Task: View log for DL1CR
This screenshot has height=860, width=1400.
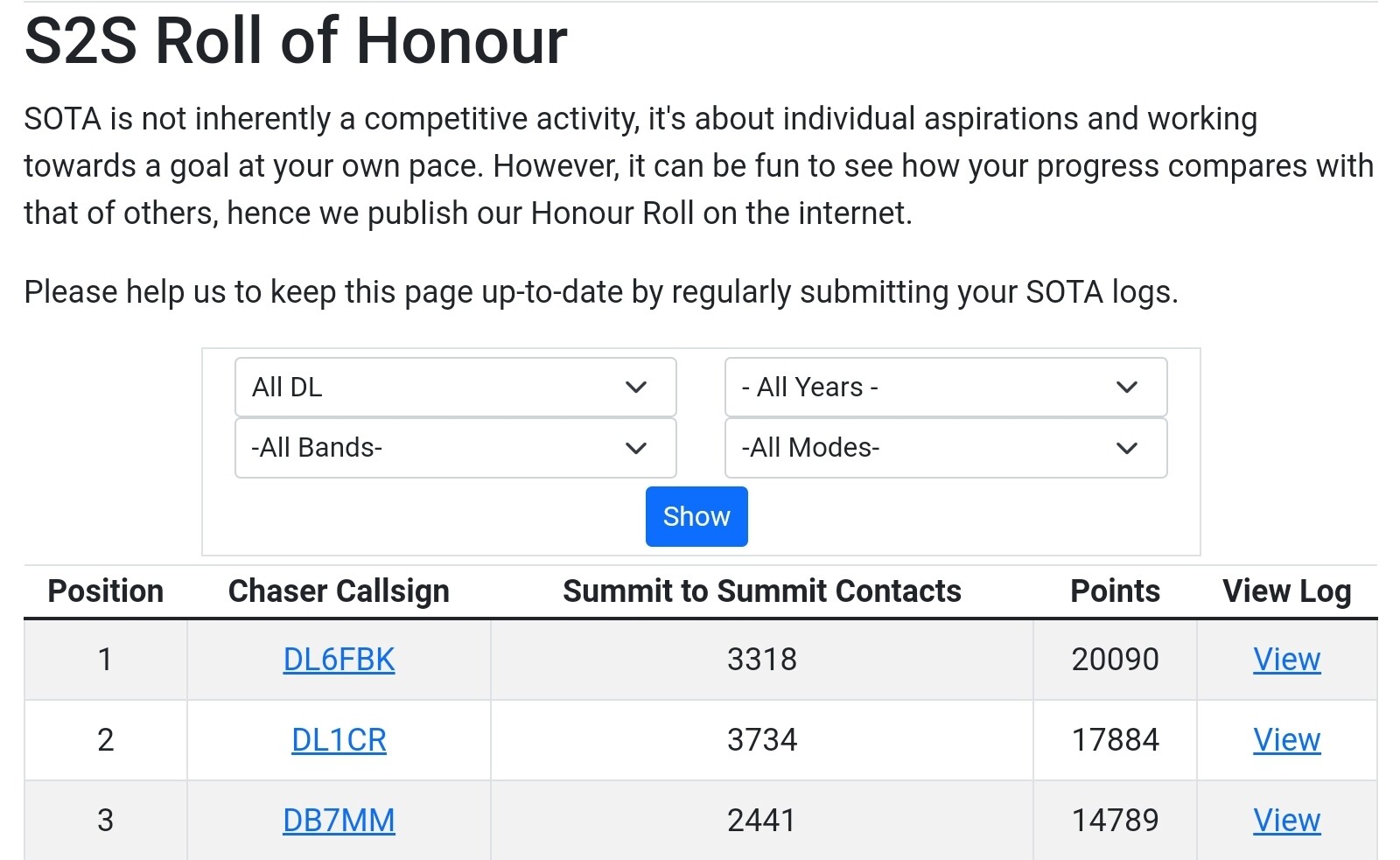Action: tap(1286, 740)
